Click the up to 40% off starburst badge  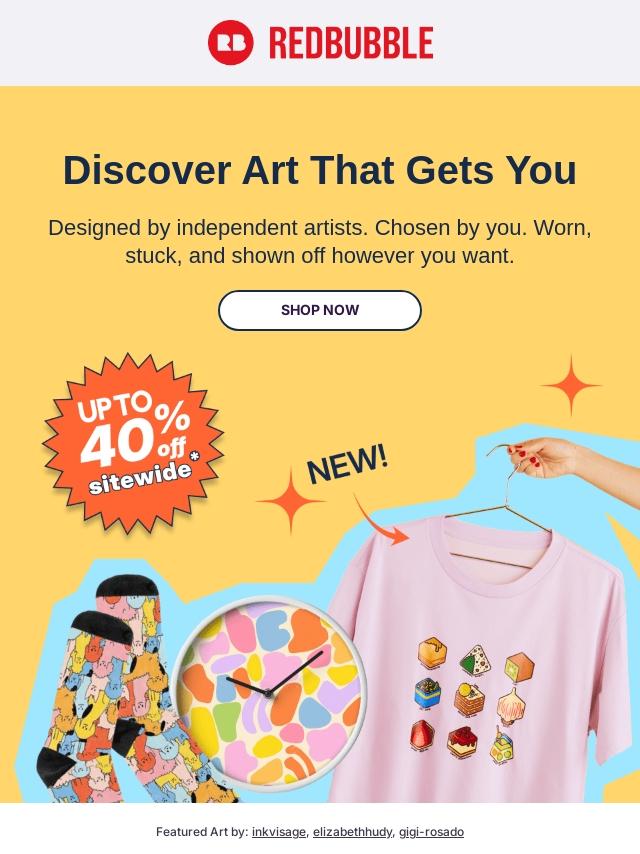(133, 443)
